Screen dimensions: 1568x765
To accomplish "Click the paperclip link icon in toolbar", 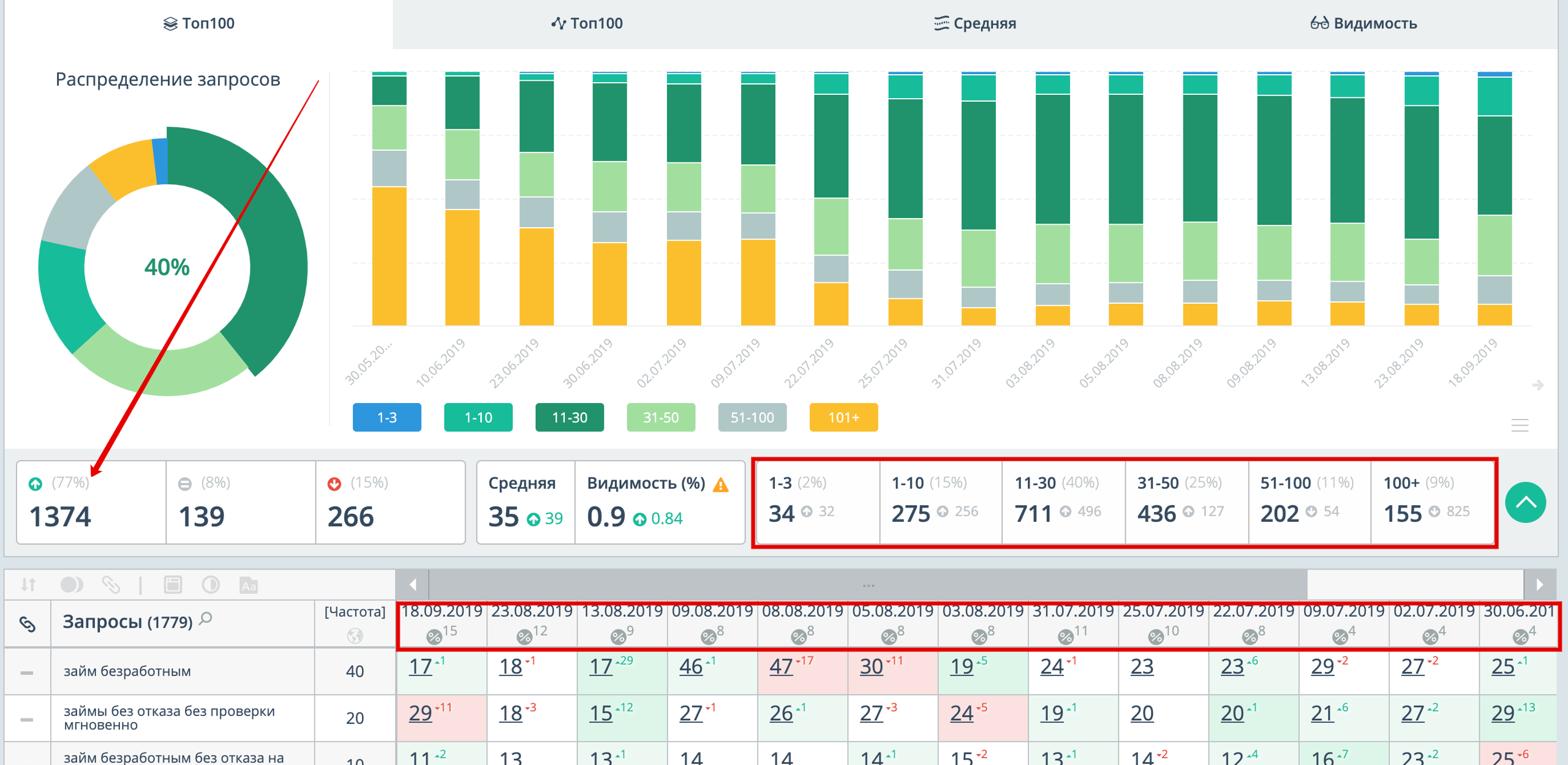I will coord(110,585).
